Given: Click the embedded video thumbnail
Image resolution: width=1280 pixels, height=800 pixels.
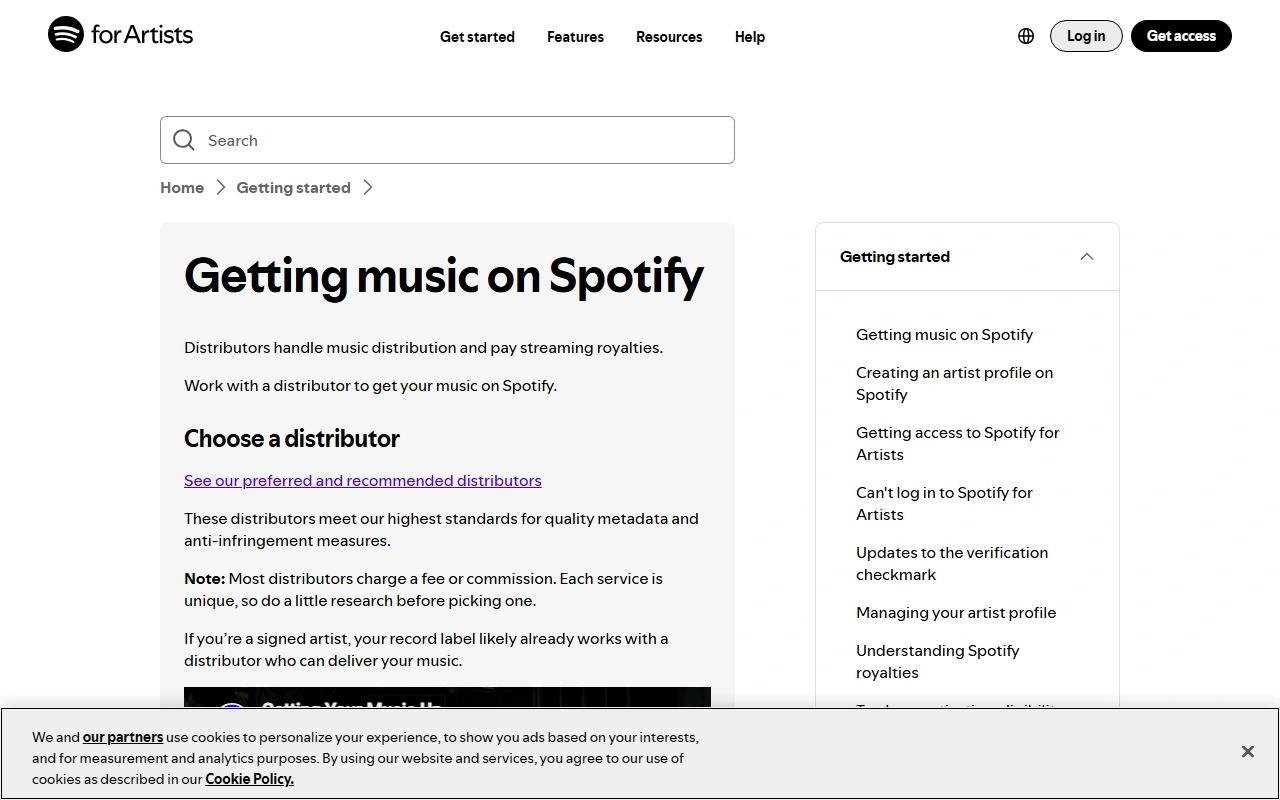Looking at the screenshot, I should coord(447,697).
